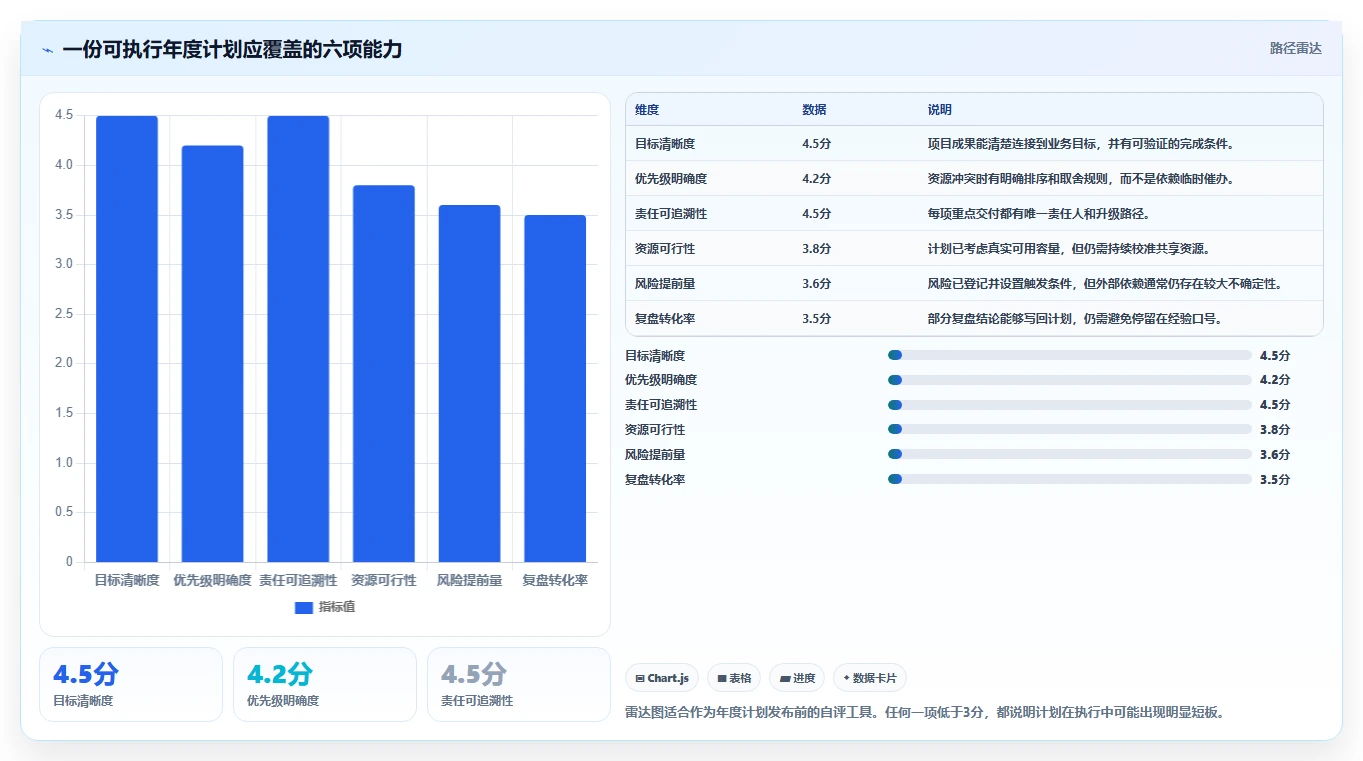Click the 3.6分 value in the table
Screen dimensions: 1363x761
[817, 284]
